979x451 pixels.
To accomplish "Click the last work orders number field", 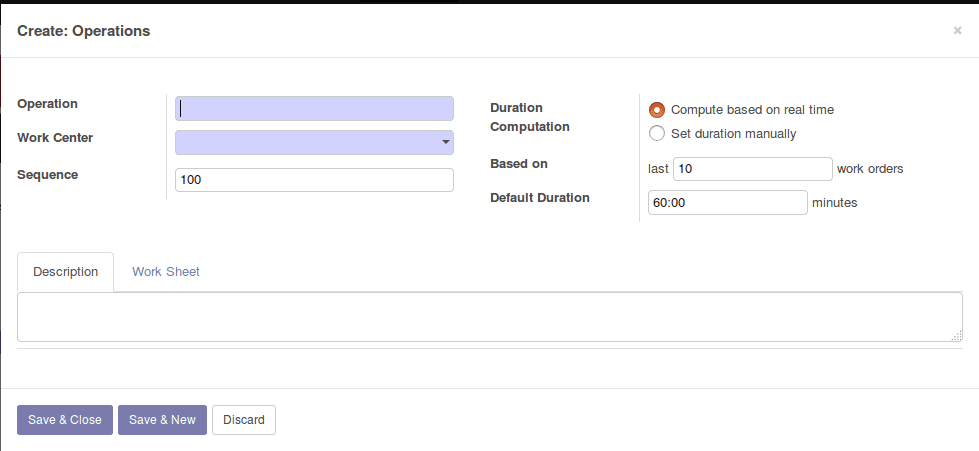I will click(x=752, y=169).
